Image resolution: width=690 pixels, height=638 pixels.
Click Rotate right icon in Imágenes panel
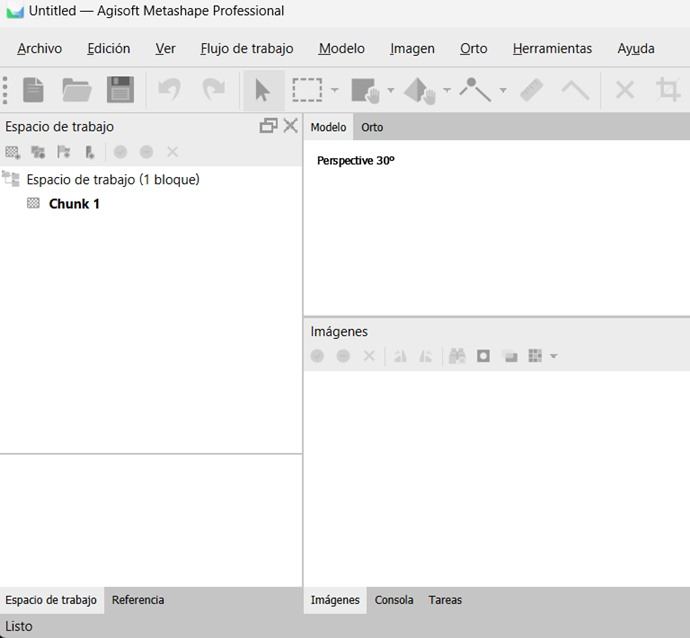pyautogui.click(x=425, y=356)
